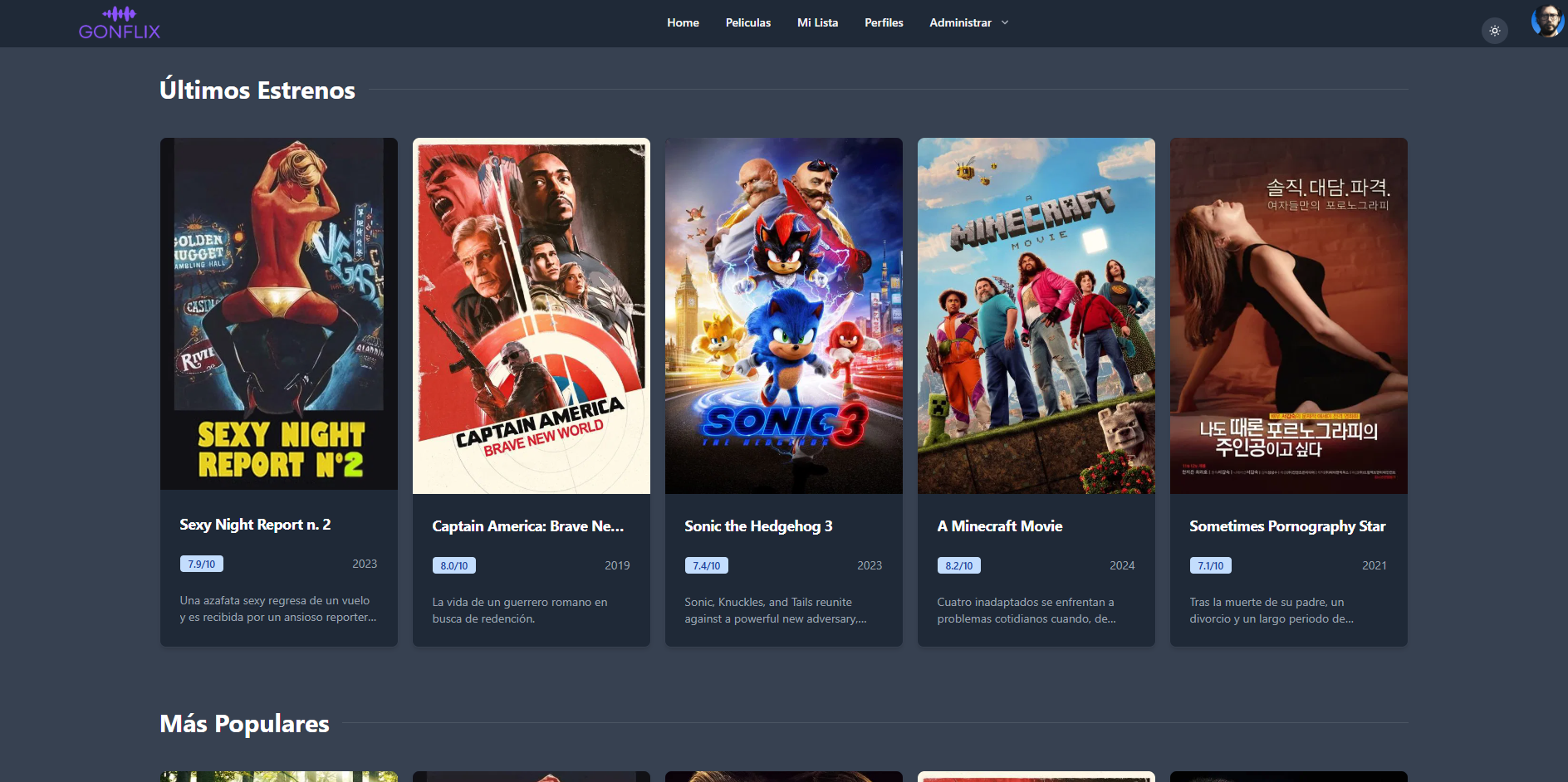Click the A Minecraft Movie poster
1568x782 pixels.
(x=1036, y=315)
